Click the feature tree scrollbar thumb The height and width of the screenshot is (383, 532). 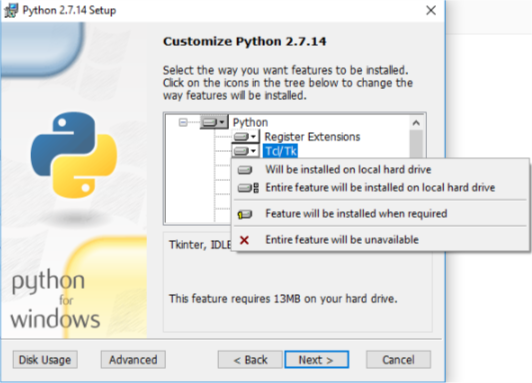tap(416, 144)
